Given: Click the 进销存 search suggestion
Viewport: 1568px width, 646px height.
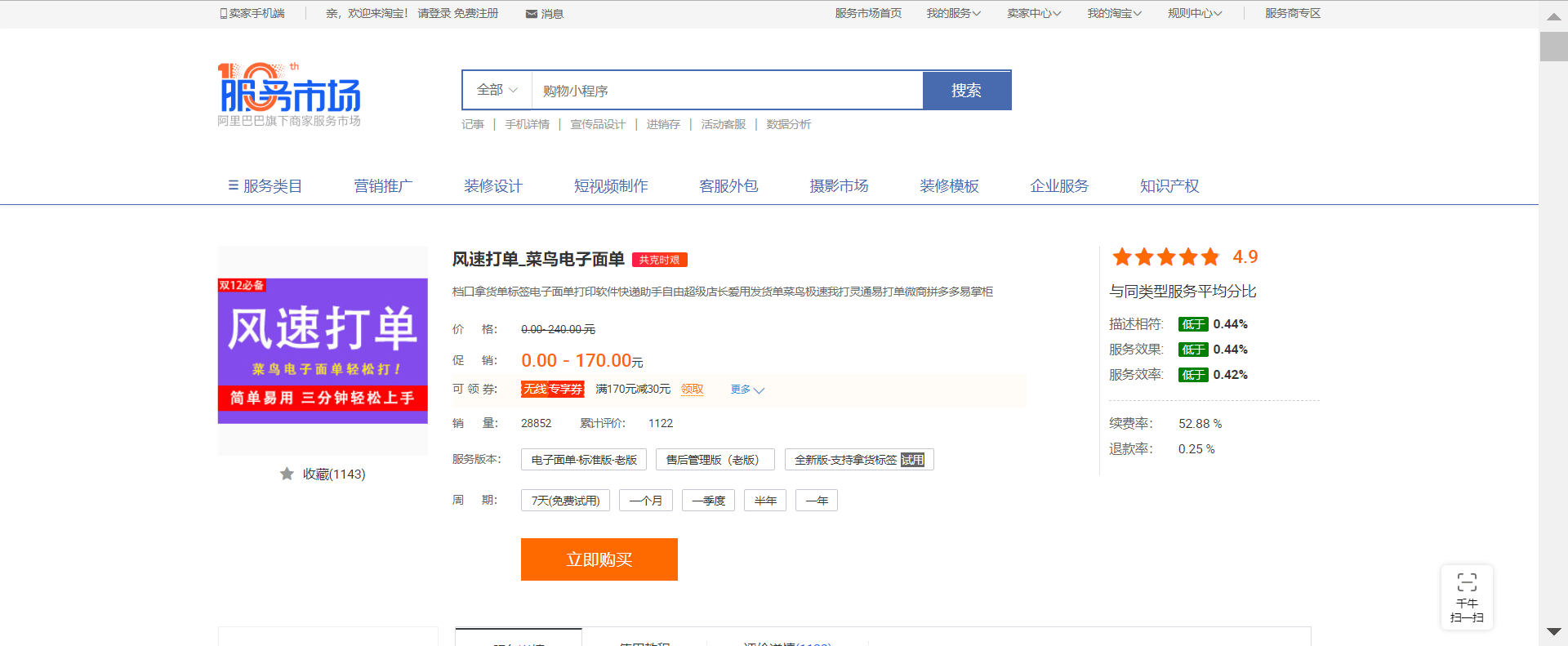Looking at the screenshot, I should [663, 124].
